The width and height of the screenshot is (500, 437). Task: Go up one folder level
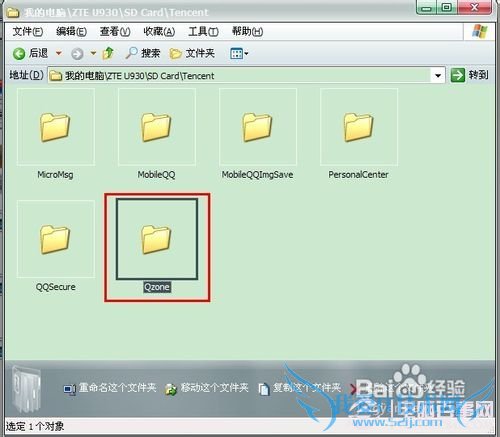click(108, 53)
